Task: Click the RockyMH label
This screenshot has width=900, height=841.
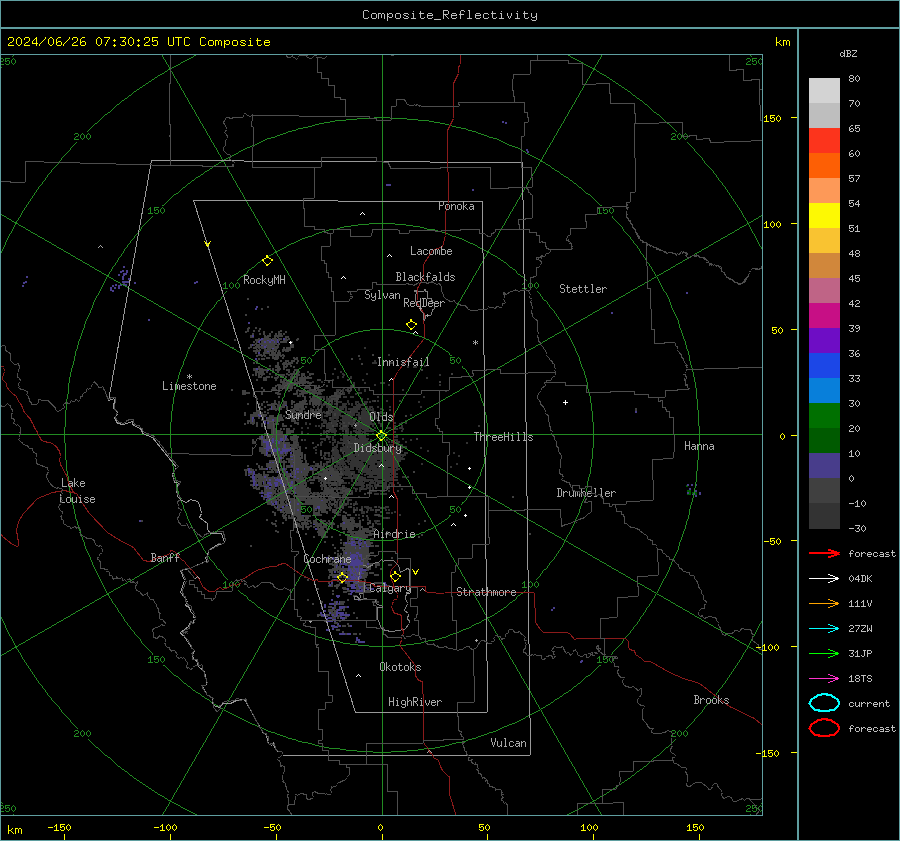Action: click(264, 280)
